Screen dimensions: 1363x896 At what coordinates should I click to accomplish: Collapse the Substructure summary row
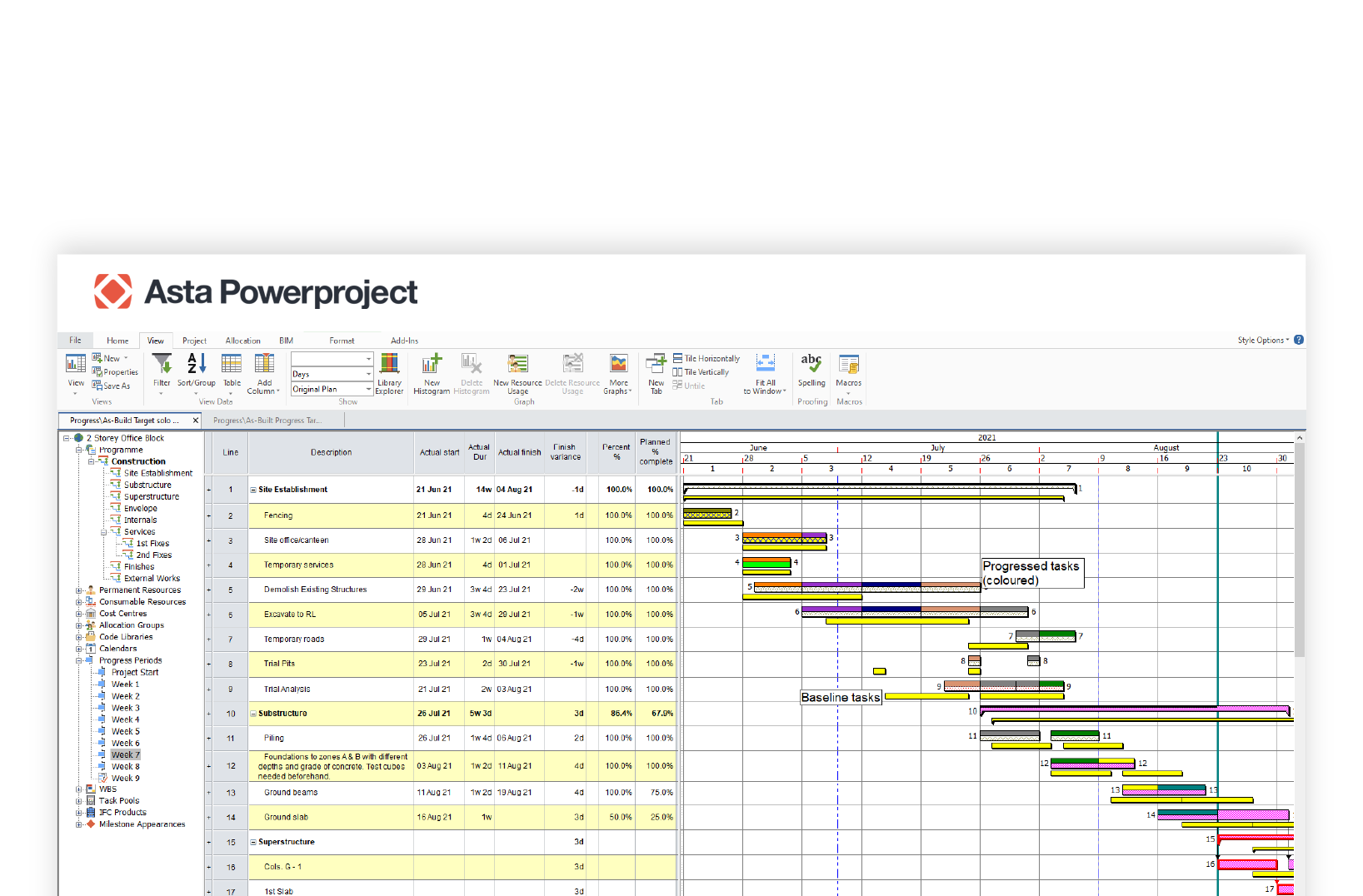[253, 714]
